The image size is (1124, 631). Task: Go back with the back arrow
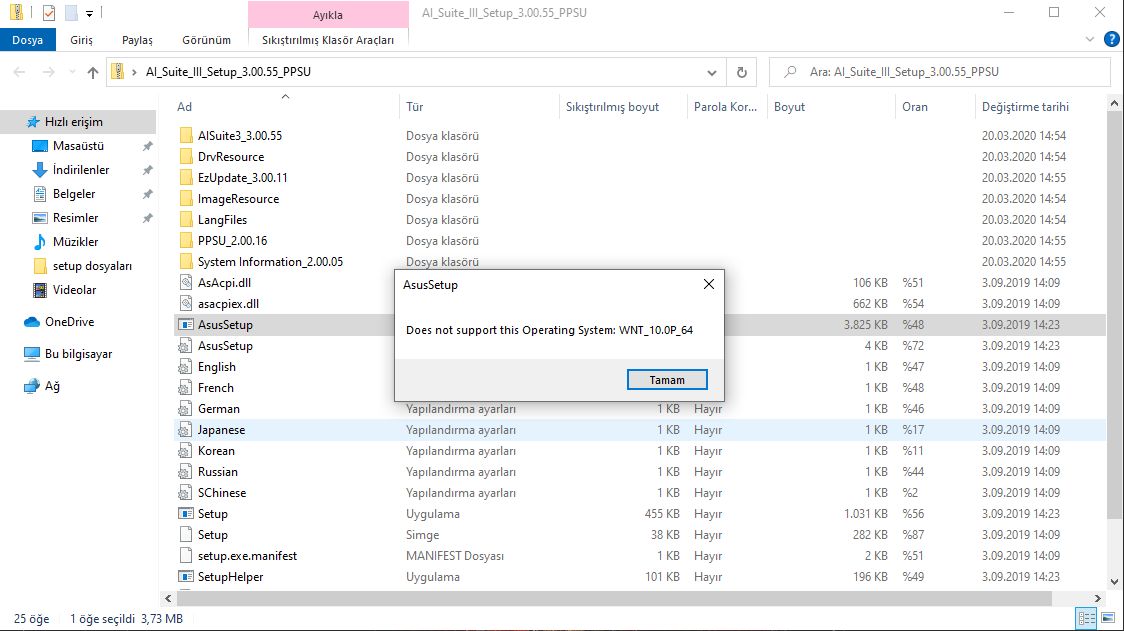click(x=19, y=72)
